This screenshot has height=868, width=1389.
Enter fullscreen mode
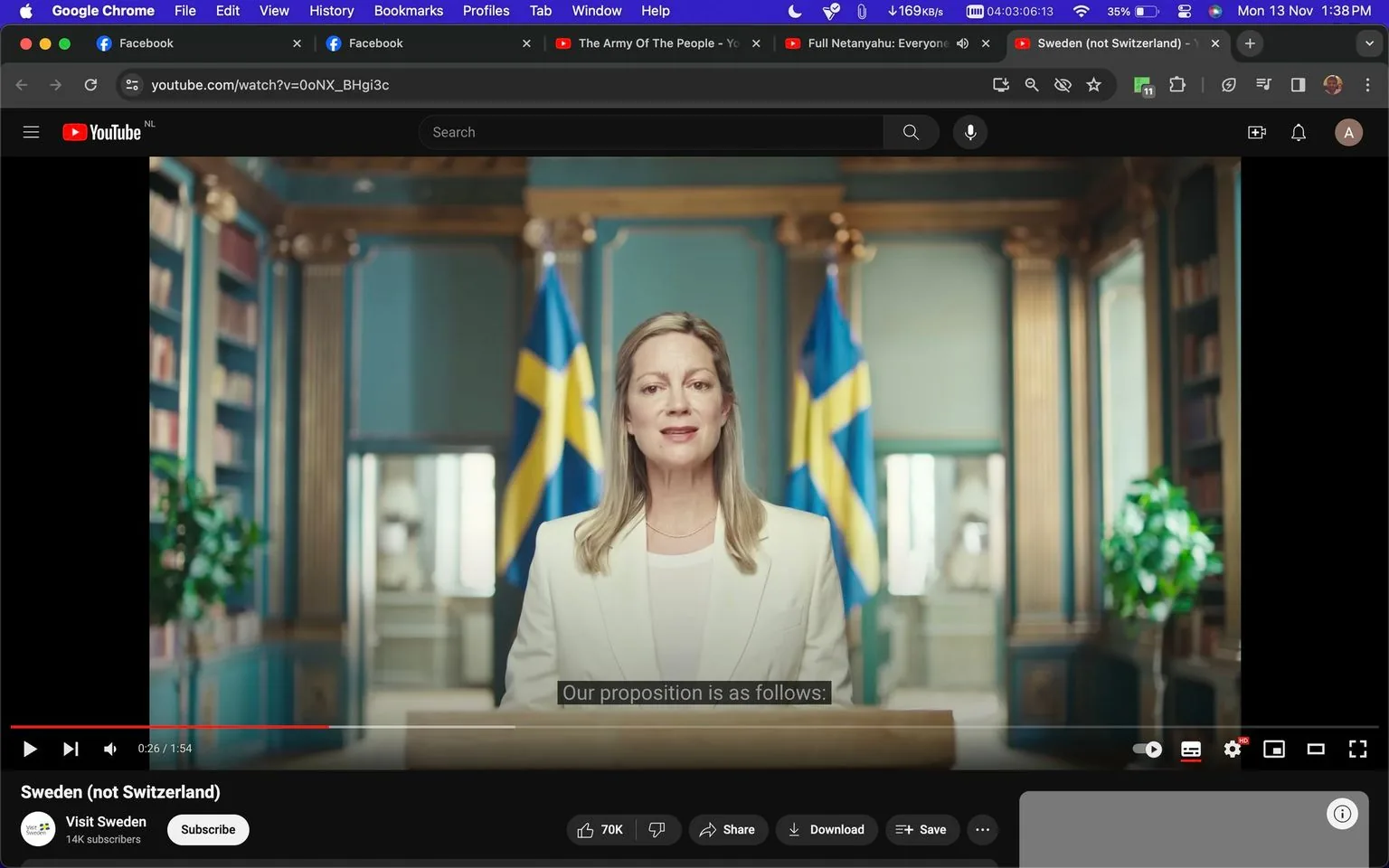point(1357,749)
